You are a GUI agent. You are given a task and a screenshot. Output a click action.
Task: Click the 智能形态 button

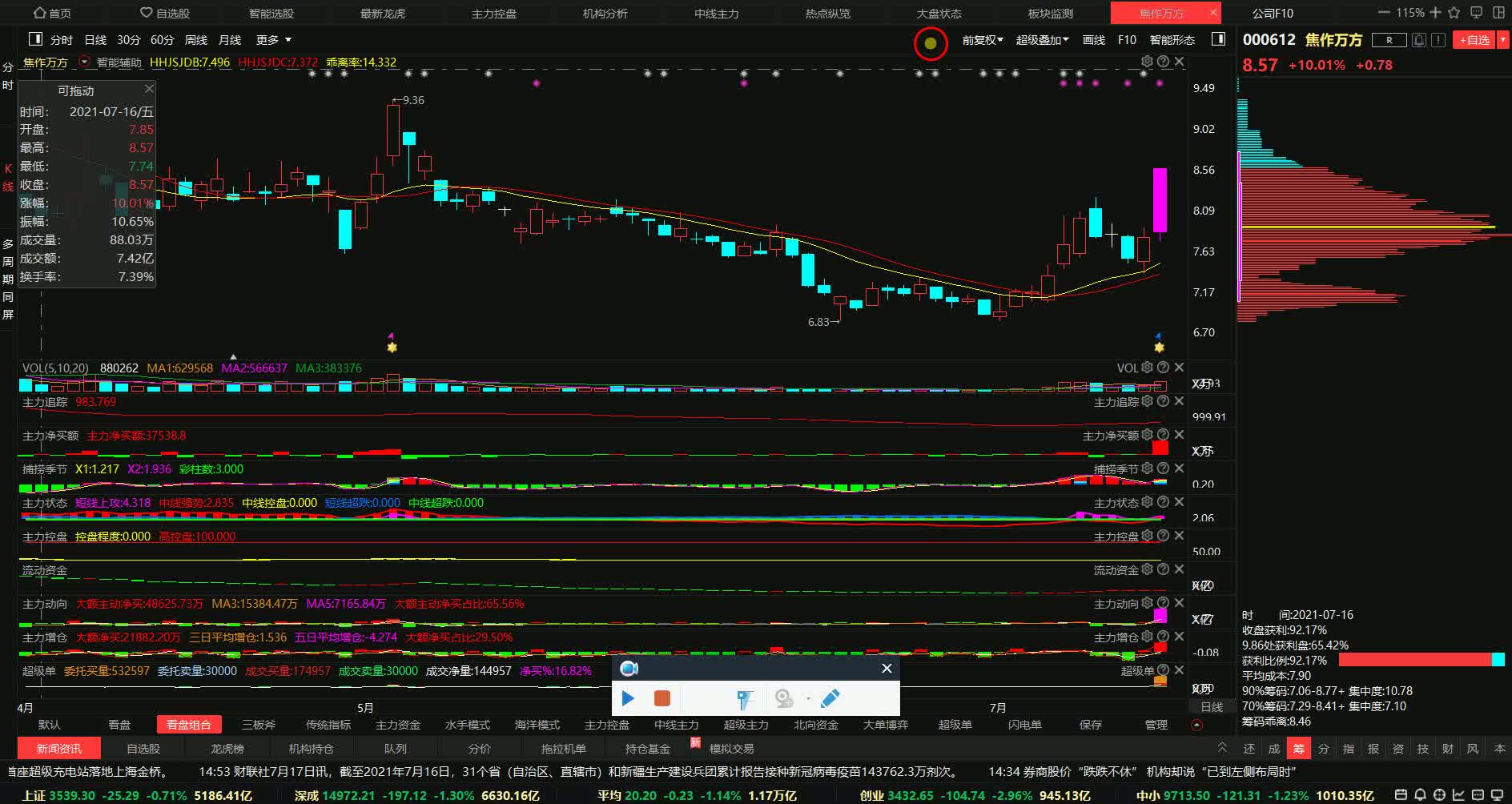[x=1172, y=40]
